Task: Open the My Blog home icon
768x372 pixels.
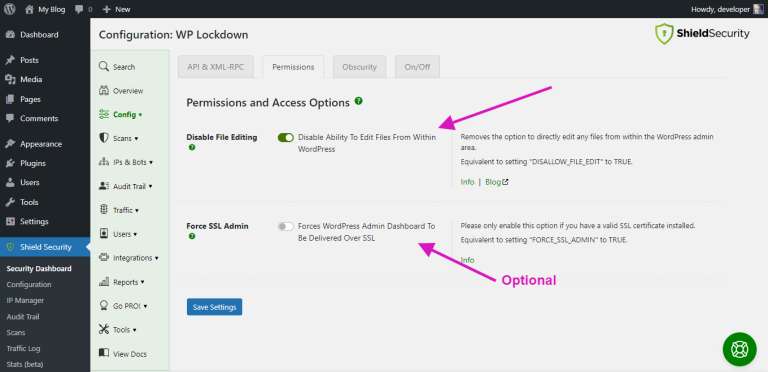Action: coord(29,9)
